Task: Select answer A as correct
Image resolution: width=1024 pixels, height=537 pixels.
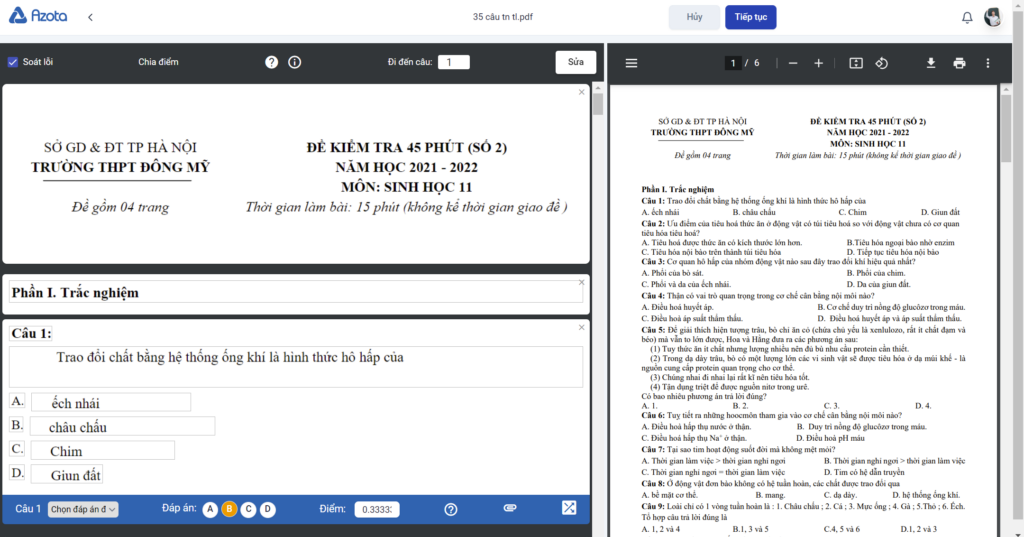Action: (210, 510)
